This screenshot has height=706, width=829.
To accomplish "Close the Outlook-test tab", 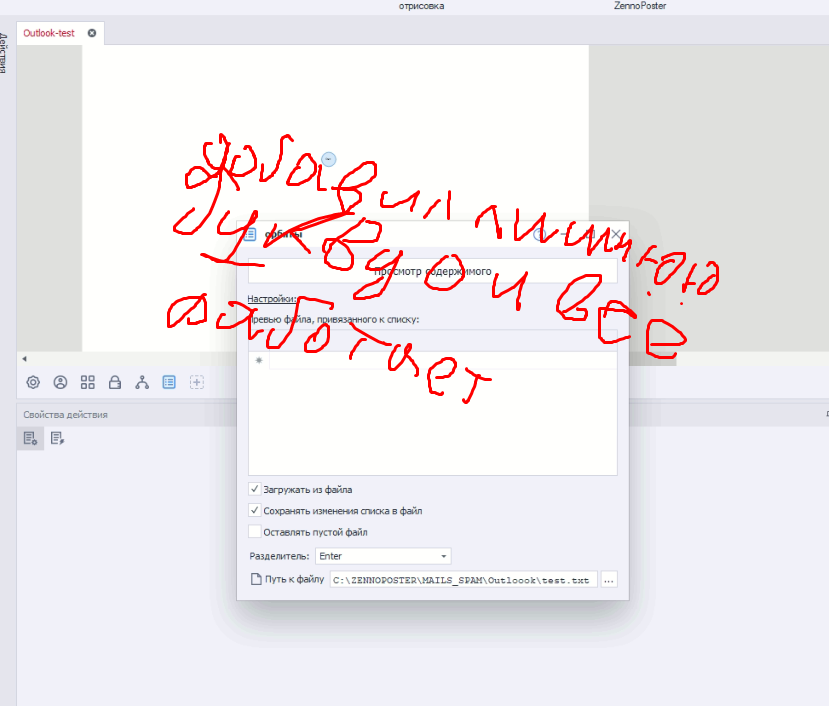I will (x=92, y=33).
